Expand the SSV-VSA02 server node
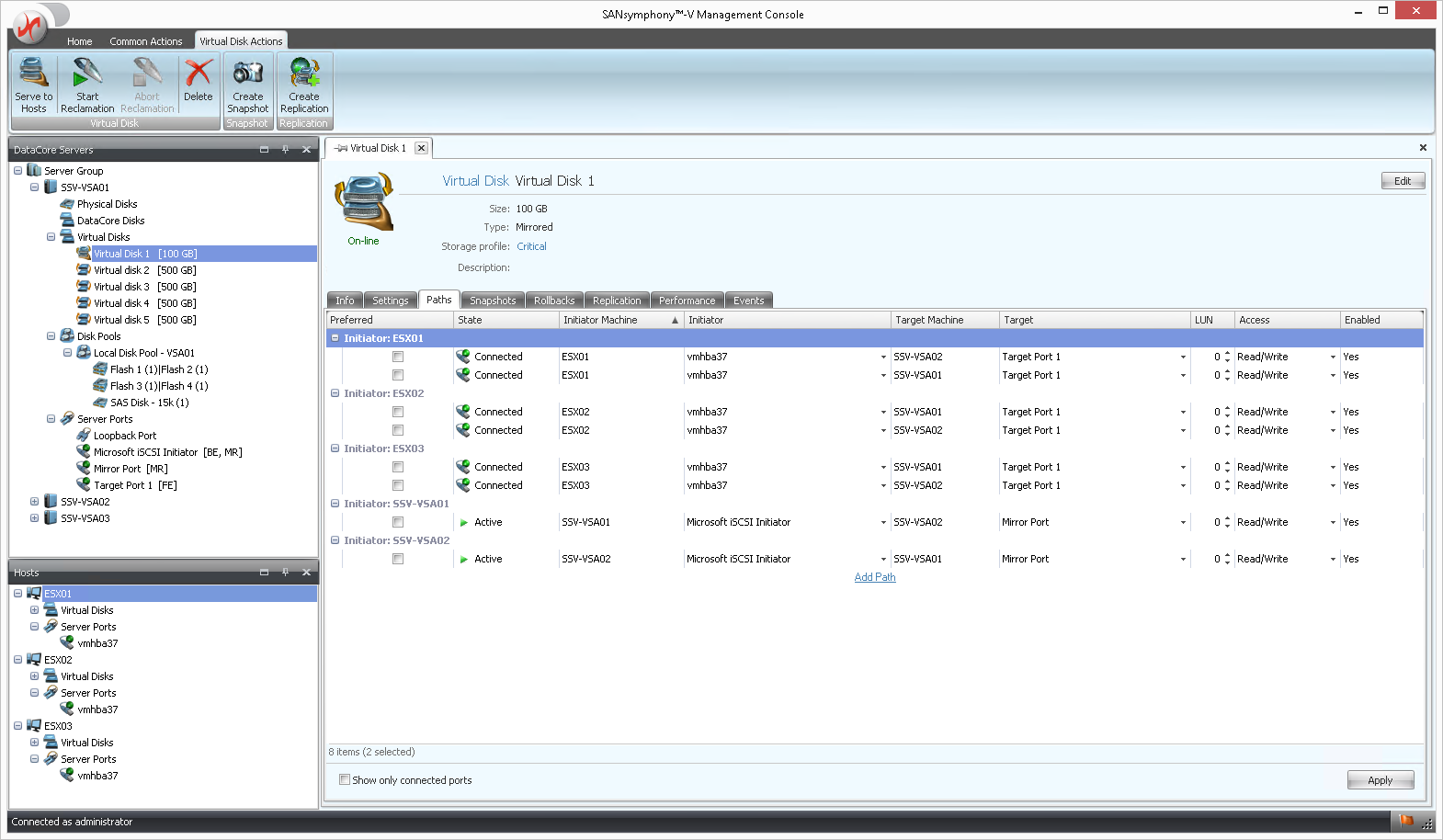Screen dimensions: 1443x840 (x=34, y=502)
